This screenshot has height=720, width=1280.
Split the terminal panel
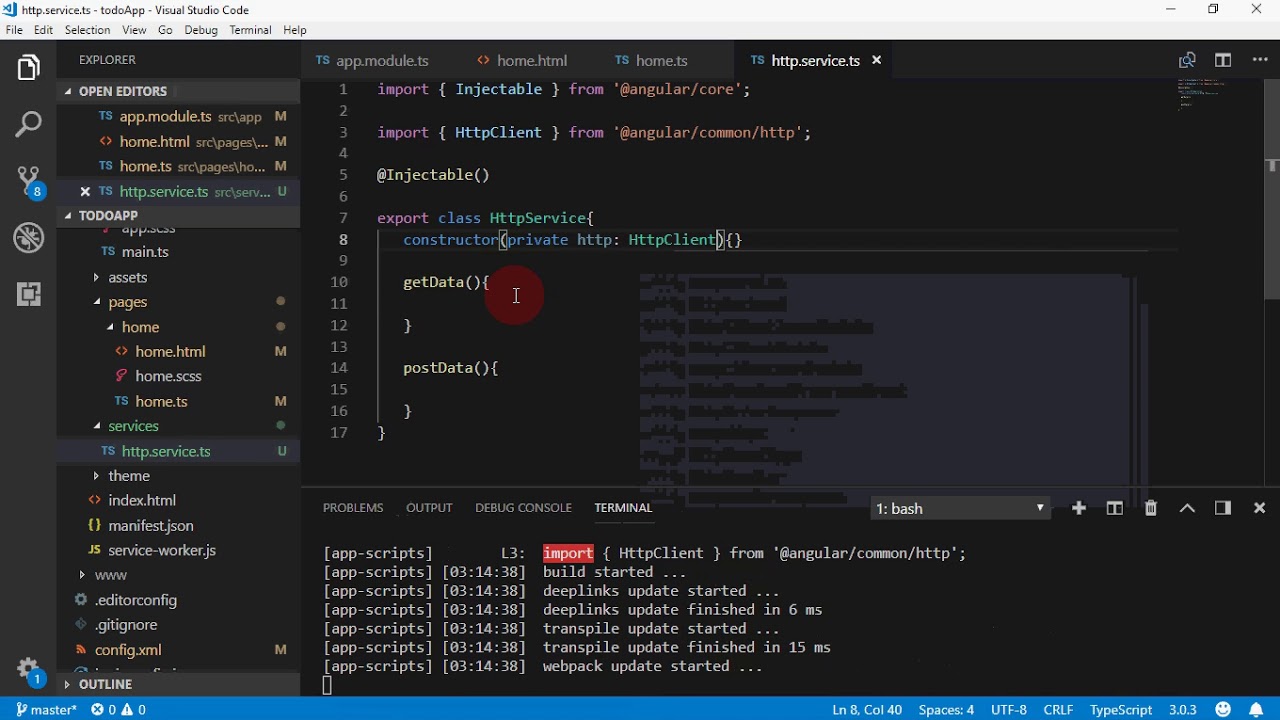pos(1115,509)
